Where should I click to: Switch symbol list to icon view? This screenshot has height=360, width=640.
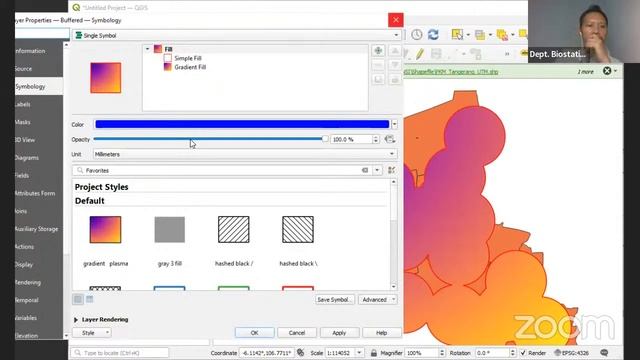click(78, 299)
